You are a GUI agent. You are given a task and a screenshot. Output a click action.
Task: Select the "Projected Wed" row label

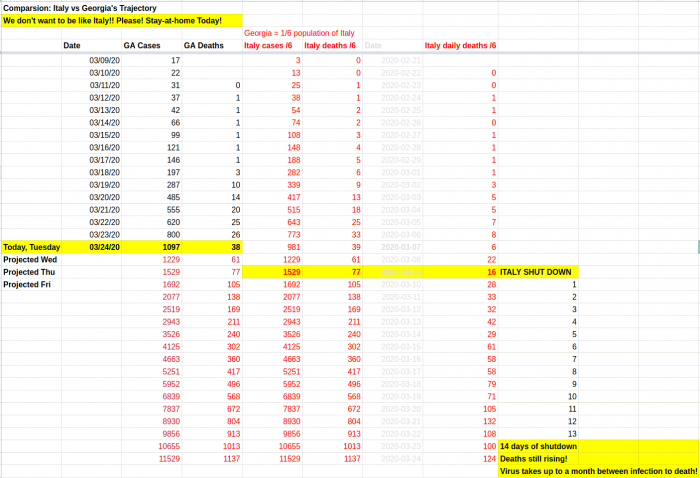30,260
